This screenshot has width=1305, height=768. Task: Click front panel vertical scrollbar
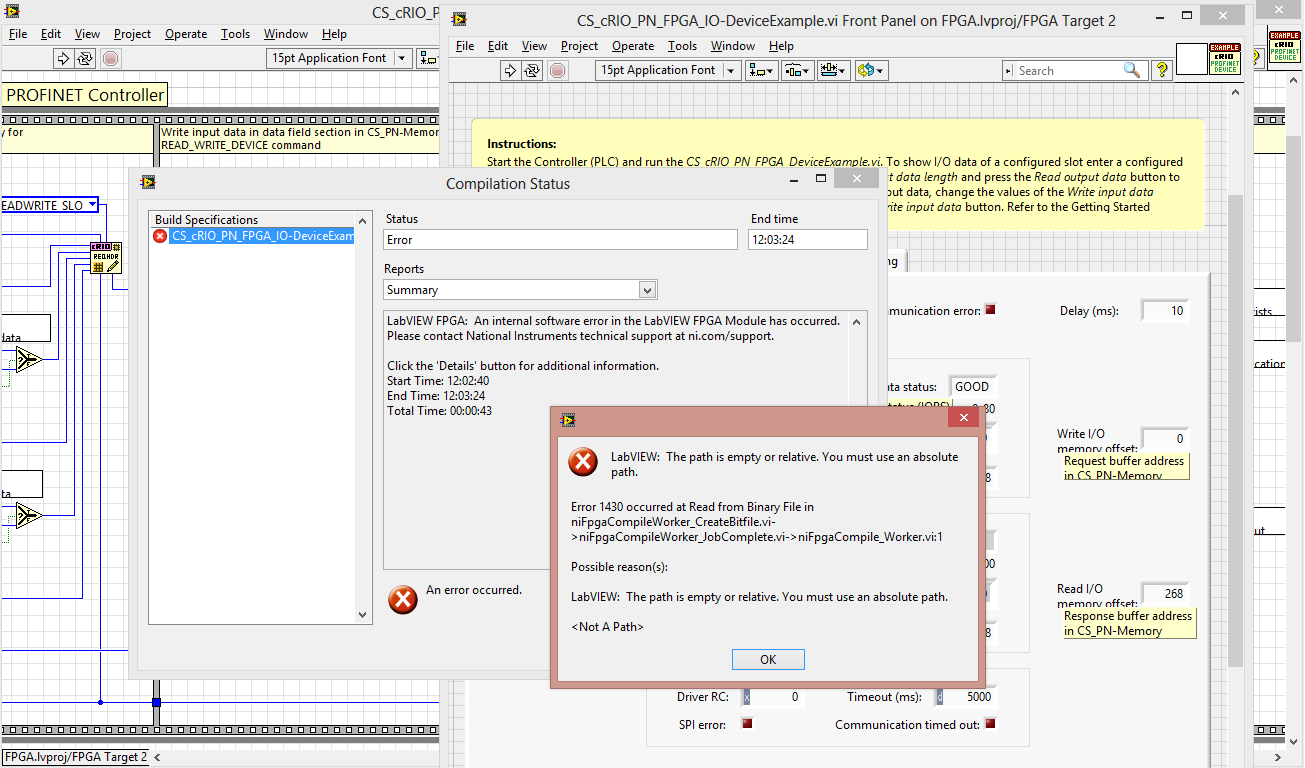[x=1236, y=430]
